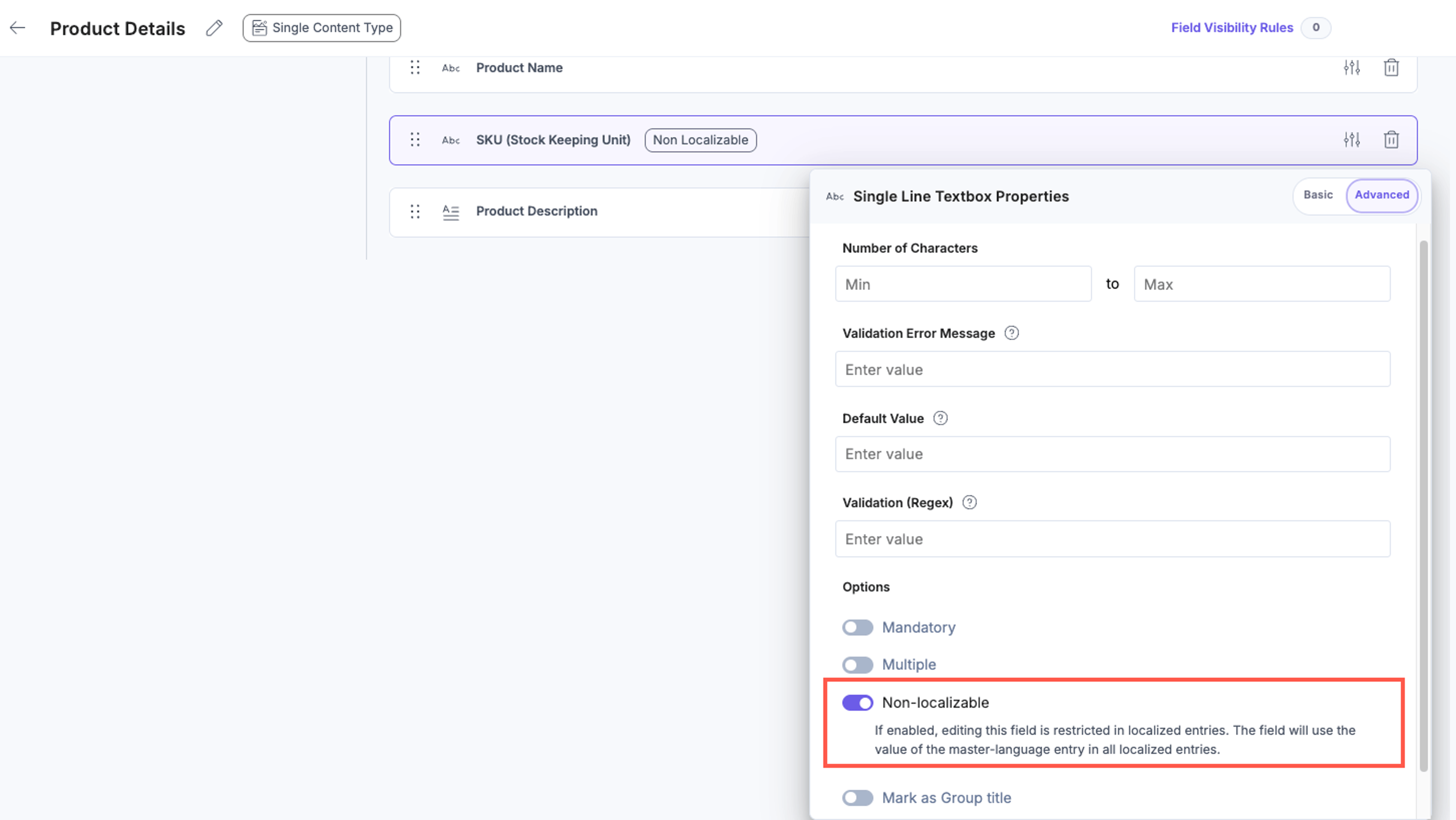
Task: Open help icon beside Default Value
Action: point(940,418)
